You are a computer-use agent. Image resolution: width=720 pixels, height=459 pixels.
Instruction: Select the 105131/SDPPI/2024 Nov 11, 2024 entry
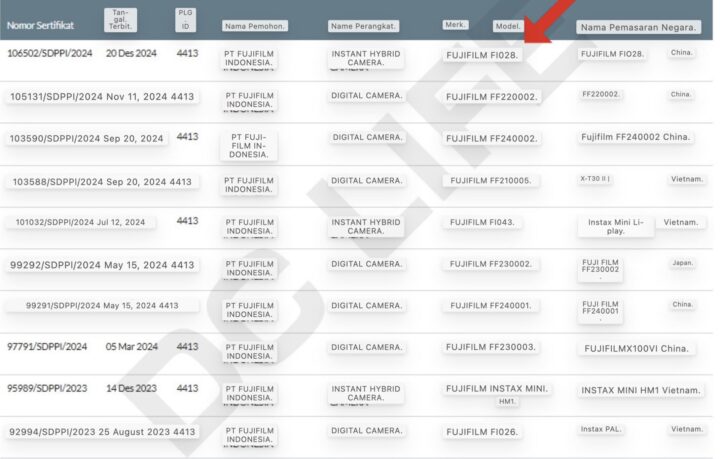coord(102,97)
